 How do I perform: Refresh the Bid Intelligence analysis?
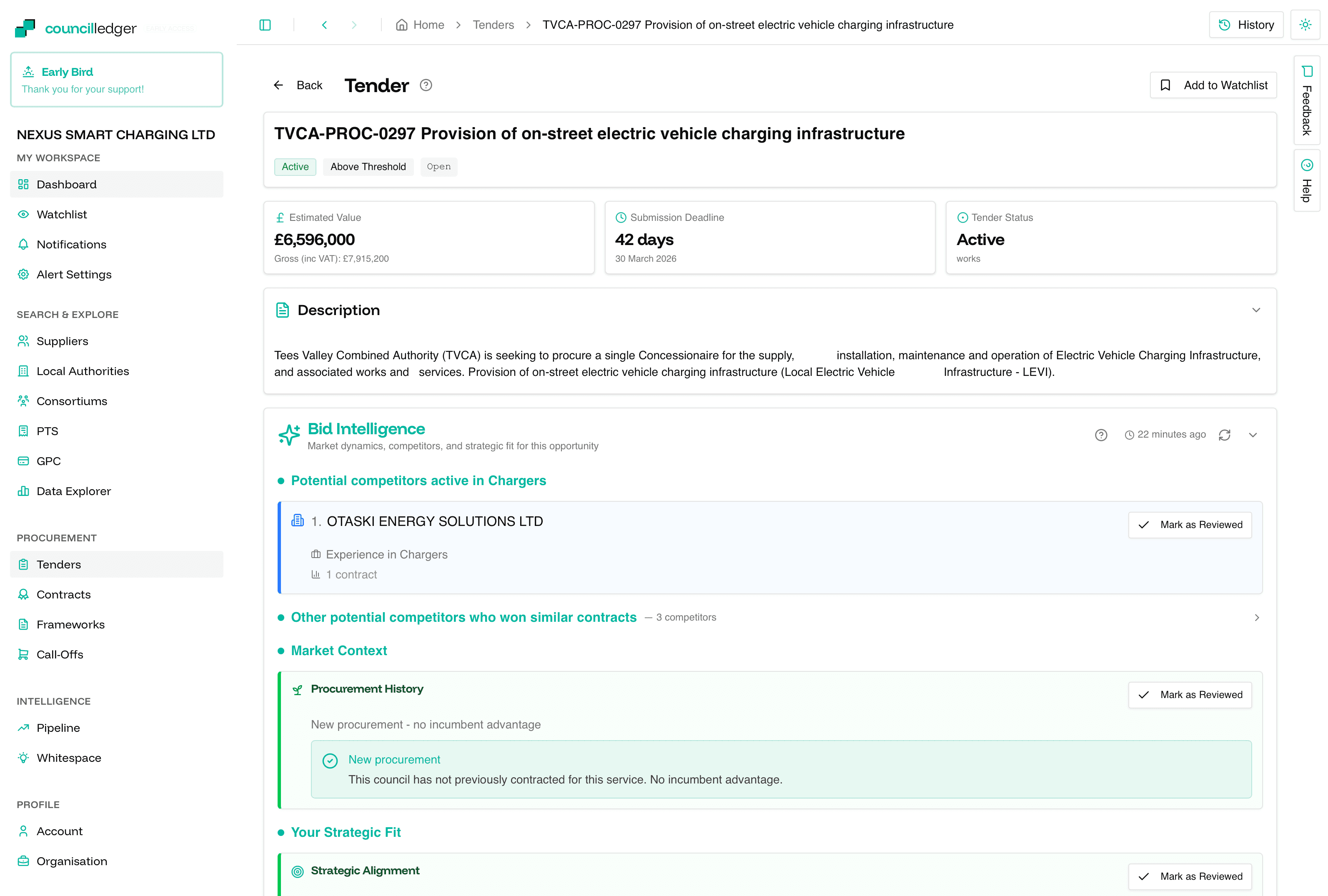tap(1225, 435)
